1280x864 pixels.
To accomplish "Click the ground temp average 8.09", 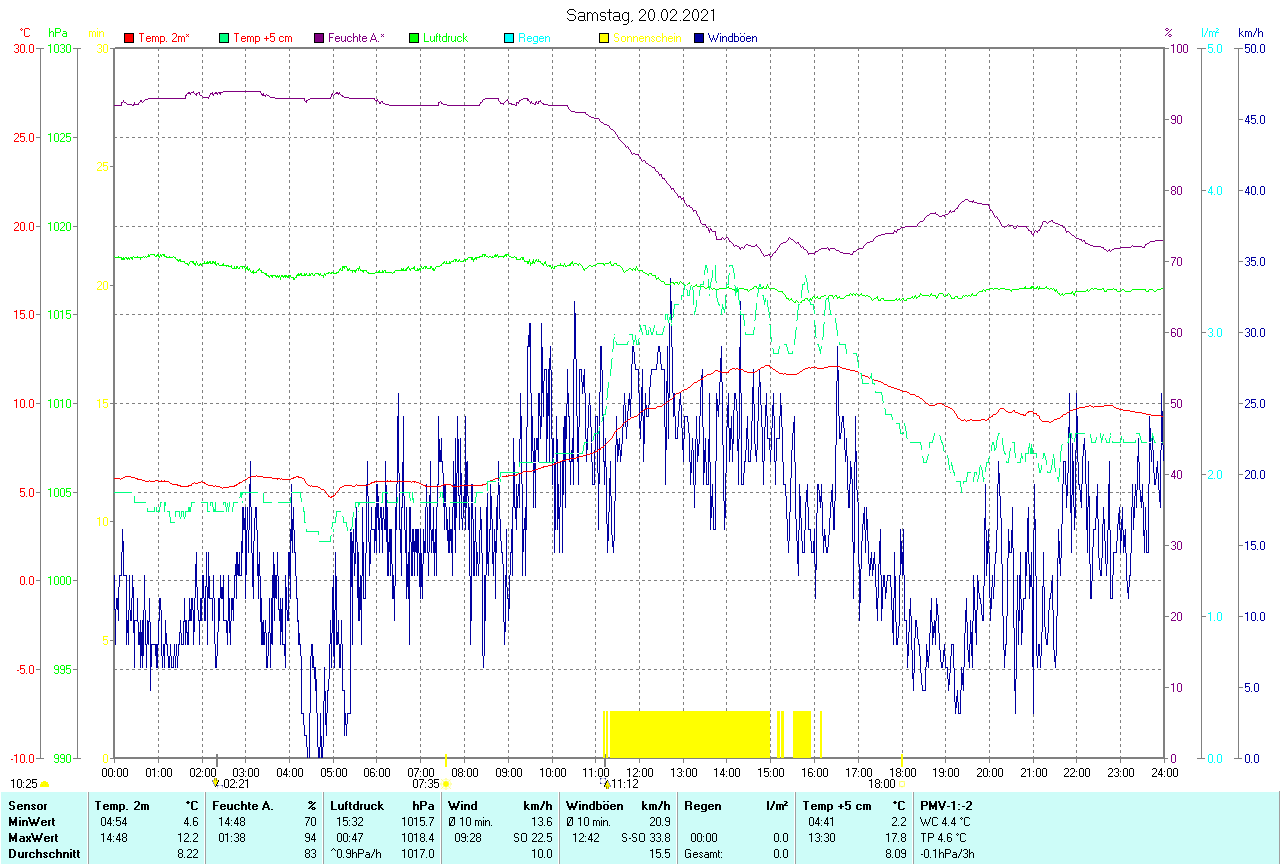I will tap(896, 854).
